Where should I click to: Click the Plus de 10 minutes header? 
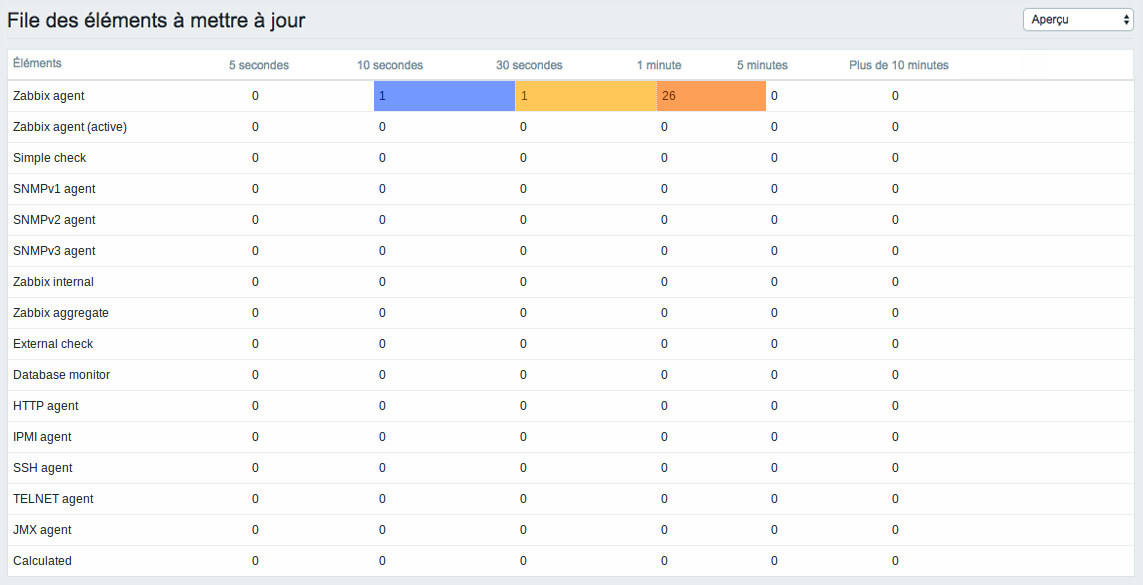899,65
